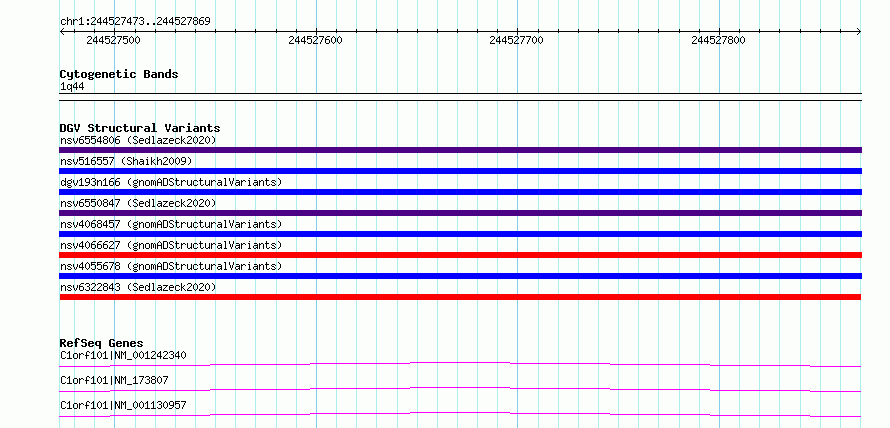Click the DGV Structural Variants track title
Image resolution: width=890 pixels, height=428 pixels.
click(140, 128)
